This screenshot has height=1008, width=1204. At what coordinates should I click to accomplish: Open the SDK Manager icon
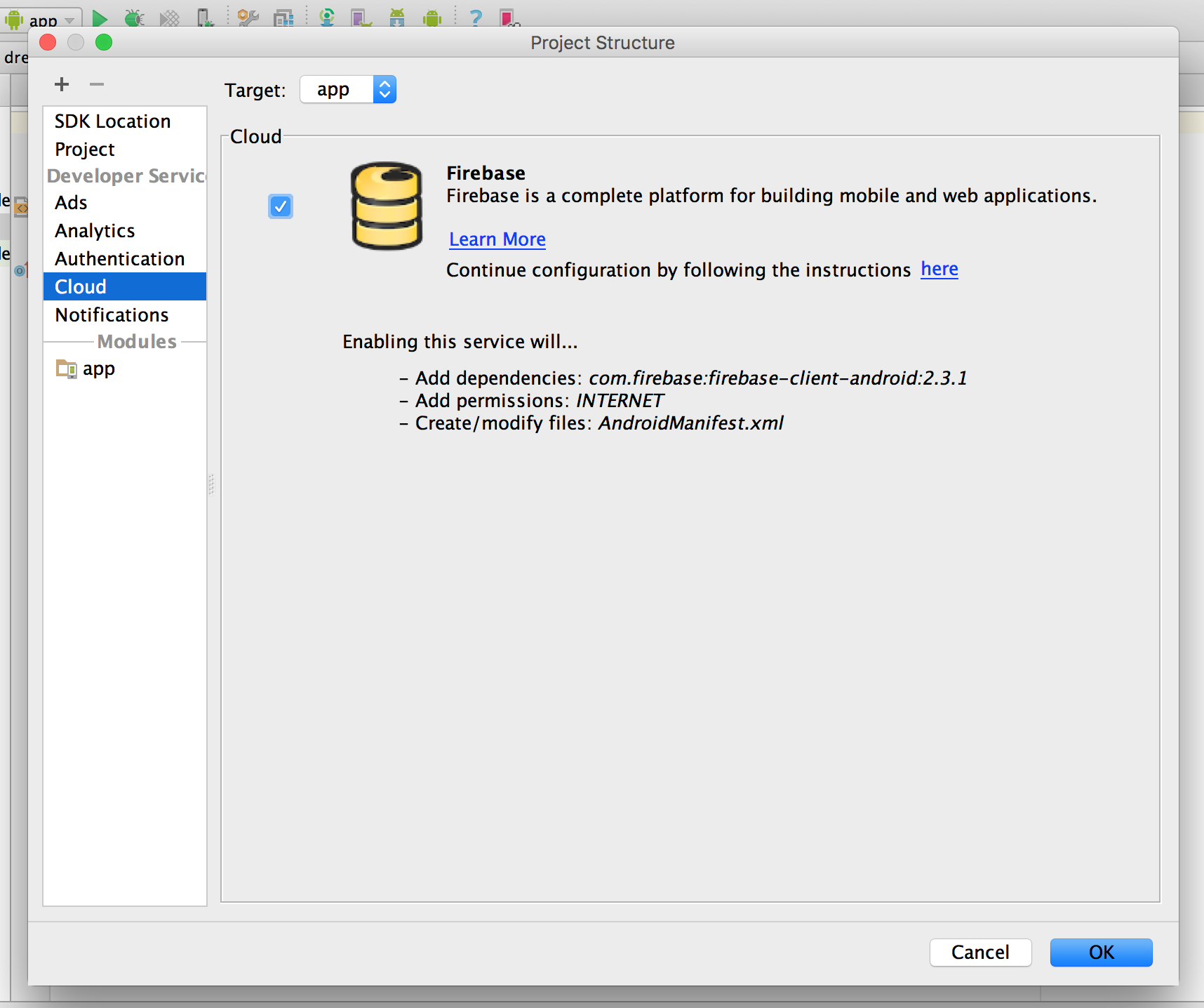[x=397, y=18]
